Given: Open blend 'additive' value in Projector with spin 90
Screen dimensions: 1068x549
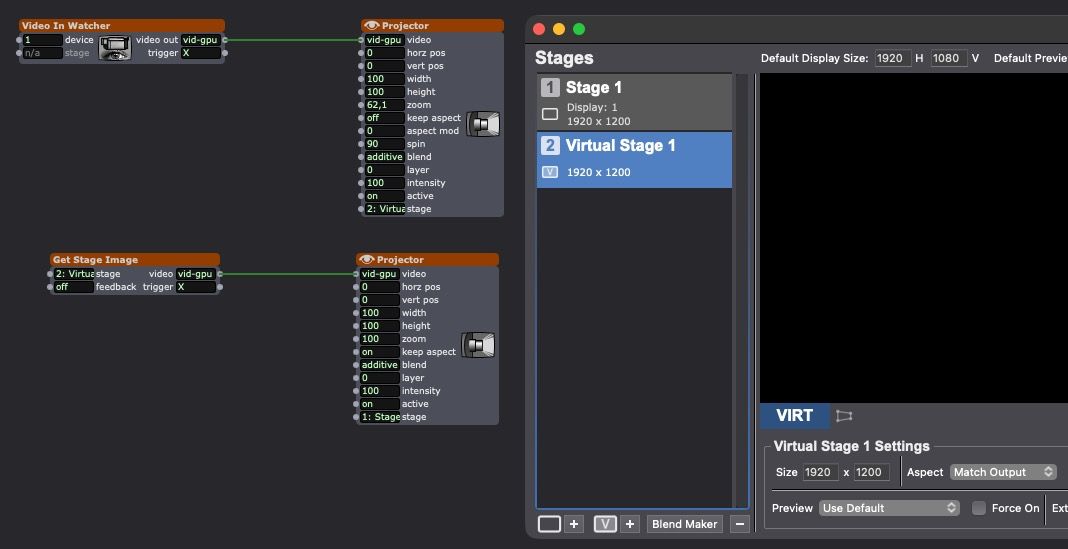Looking at the screenshot, I should pyautogui.click(x=384, y=157).
